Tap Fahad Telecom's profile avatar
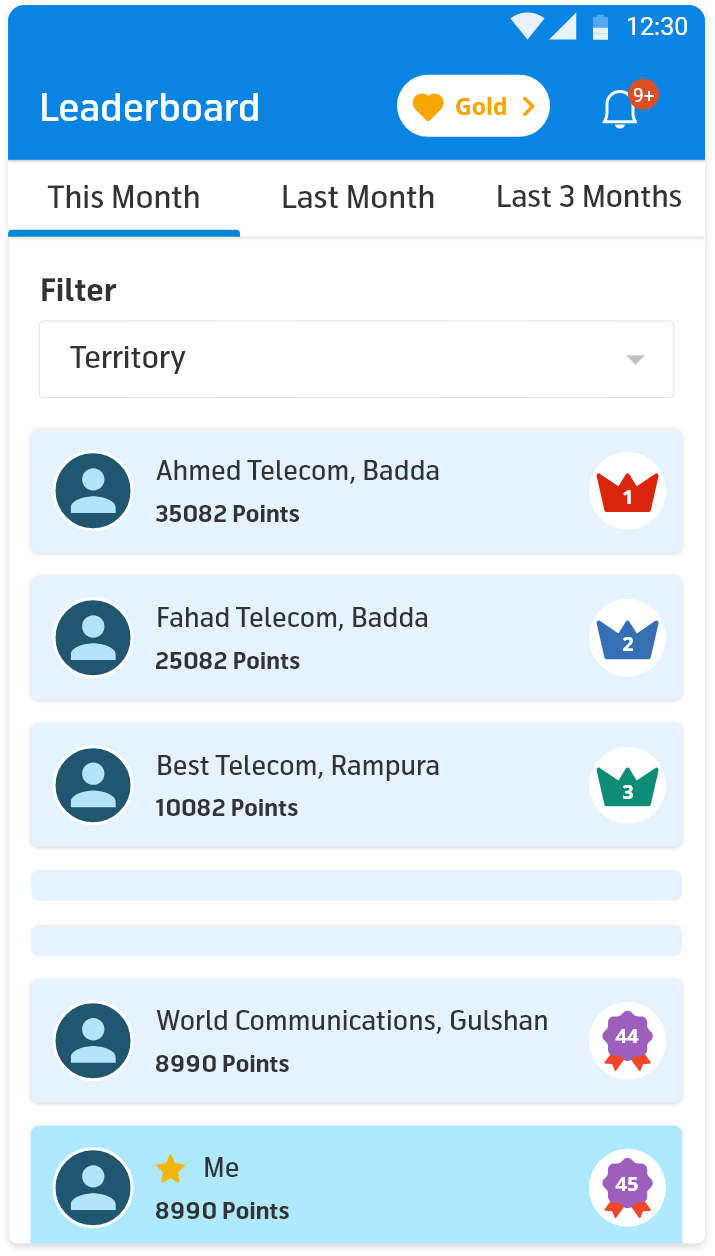The image size is (715, 1256). pos(93,638)
